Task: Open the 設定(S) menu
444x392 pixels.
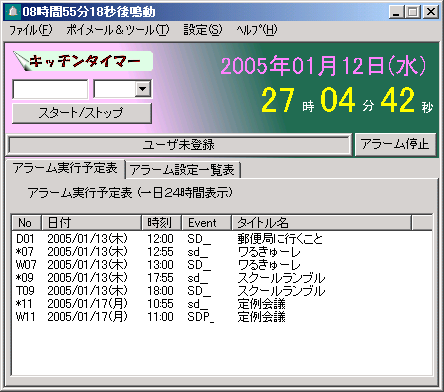Action: pos(203,30)
